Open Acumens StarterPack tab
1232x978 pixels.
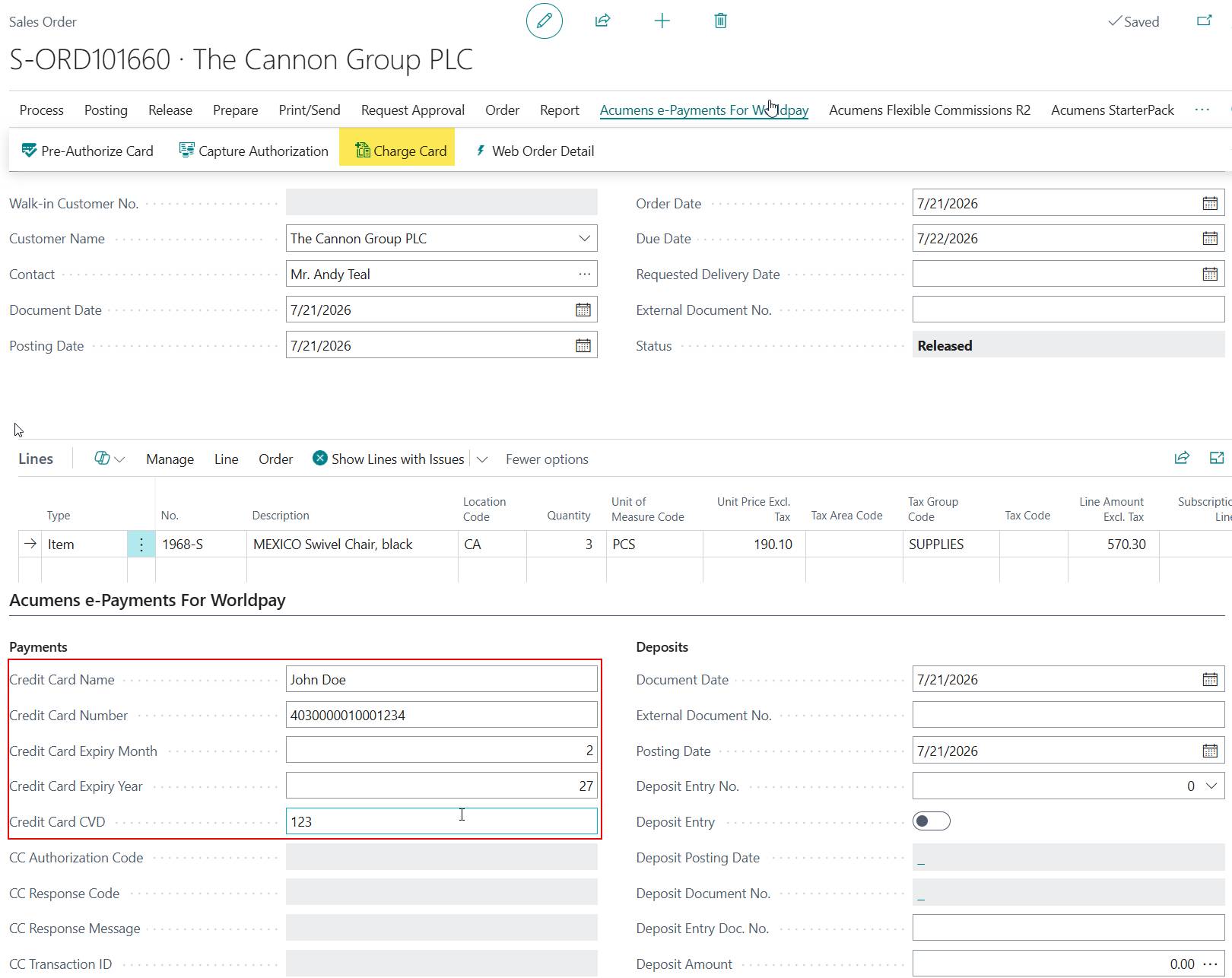(1113, 110)
